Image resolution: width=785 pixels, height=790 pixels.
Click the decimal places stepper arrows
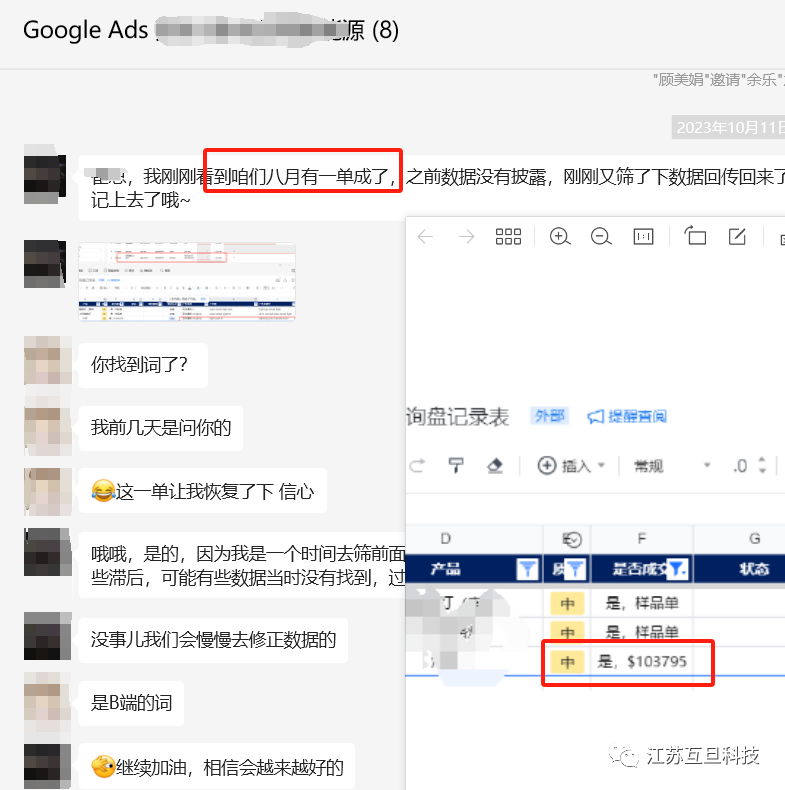pyautogui.click(x=762, y=465)
